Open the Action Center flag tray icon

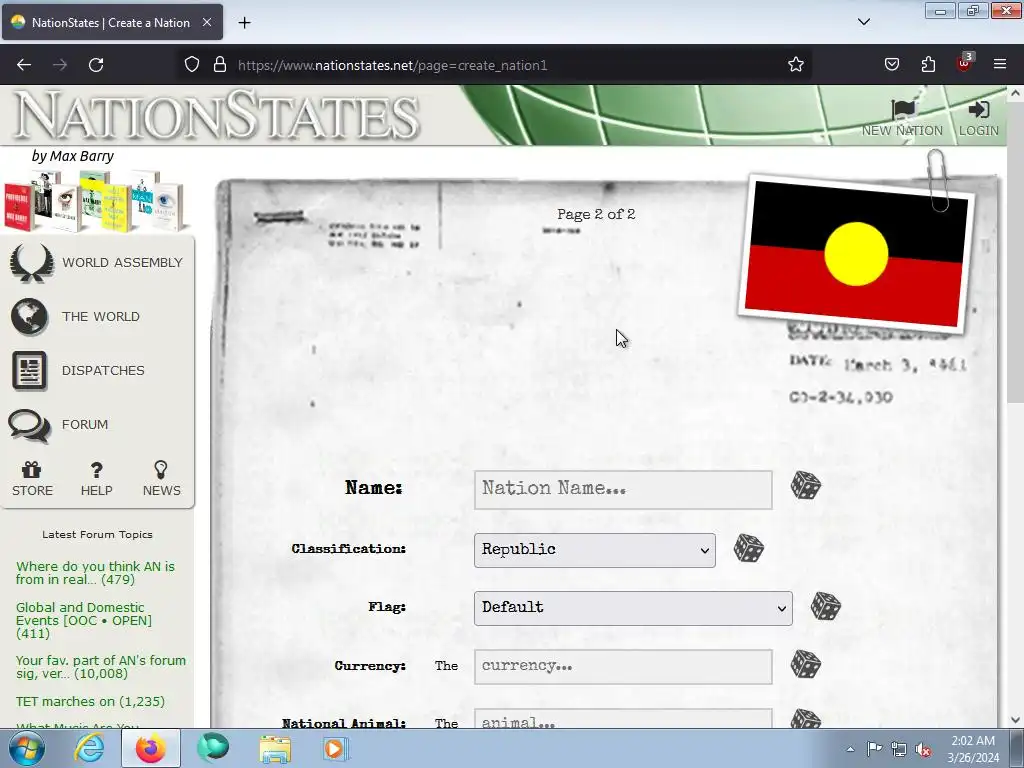(x=874, y=749)
